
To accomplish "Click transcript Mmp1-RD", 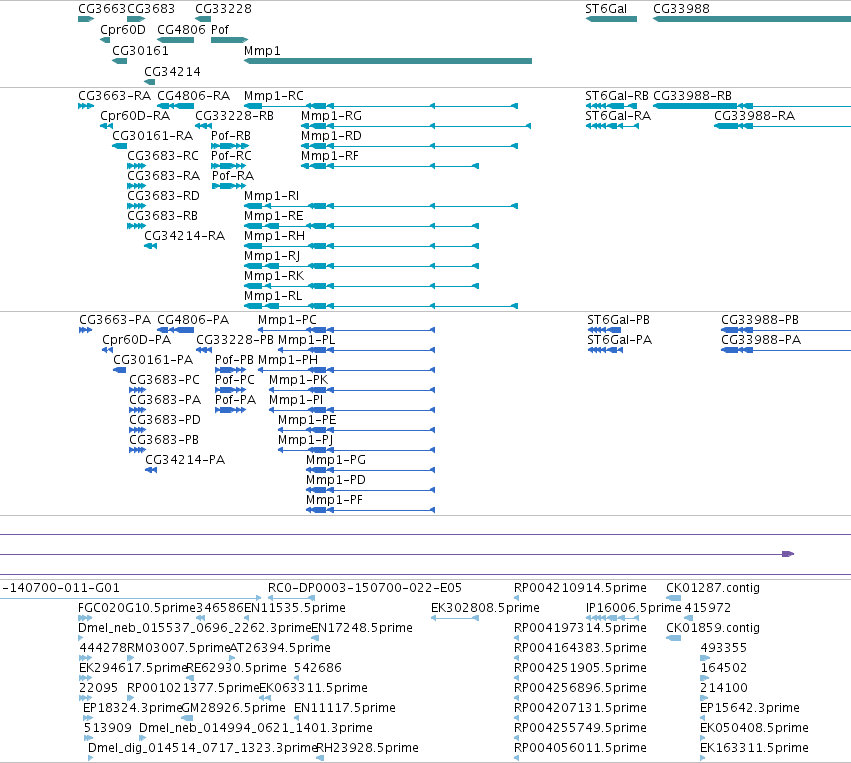I will tap(410, 146).
